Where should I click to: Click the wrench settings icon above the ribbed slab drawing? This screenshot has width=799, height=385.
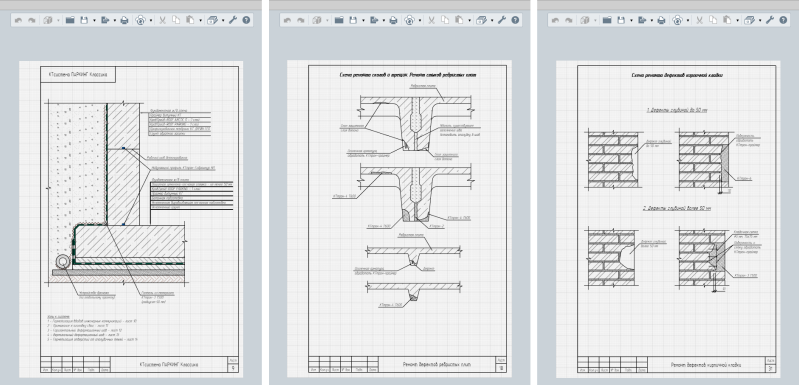pyautogui.click(x=501, y=20)
